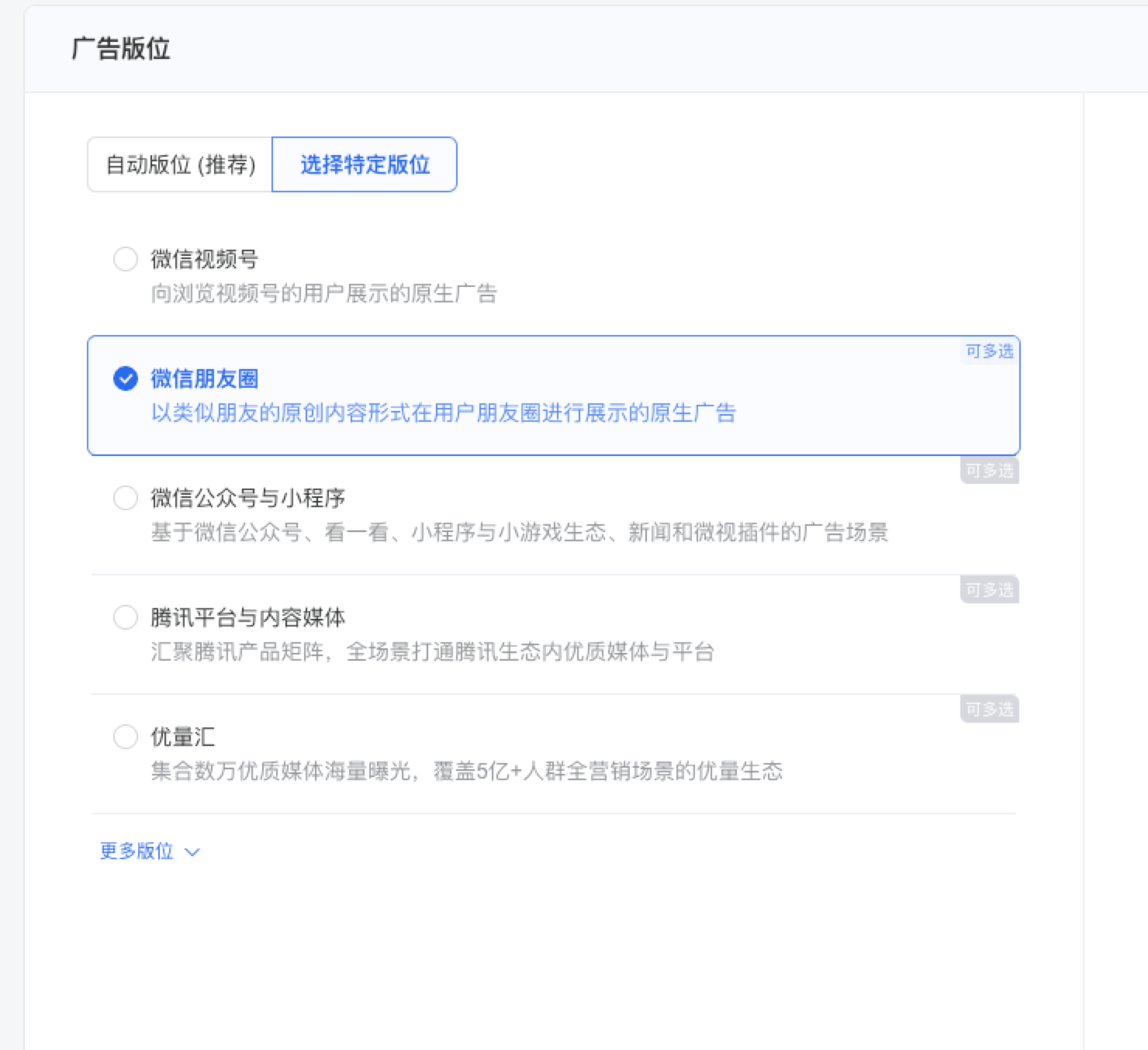Choose the 优量汇 radio circle

pyautogui.click(x=126, y=737)
